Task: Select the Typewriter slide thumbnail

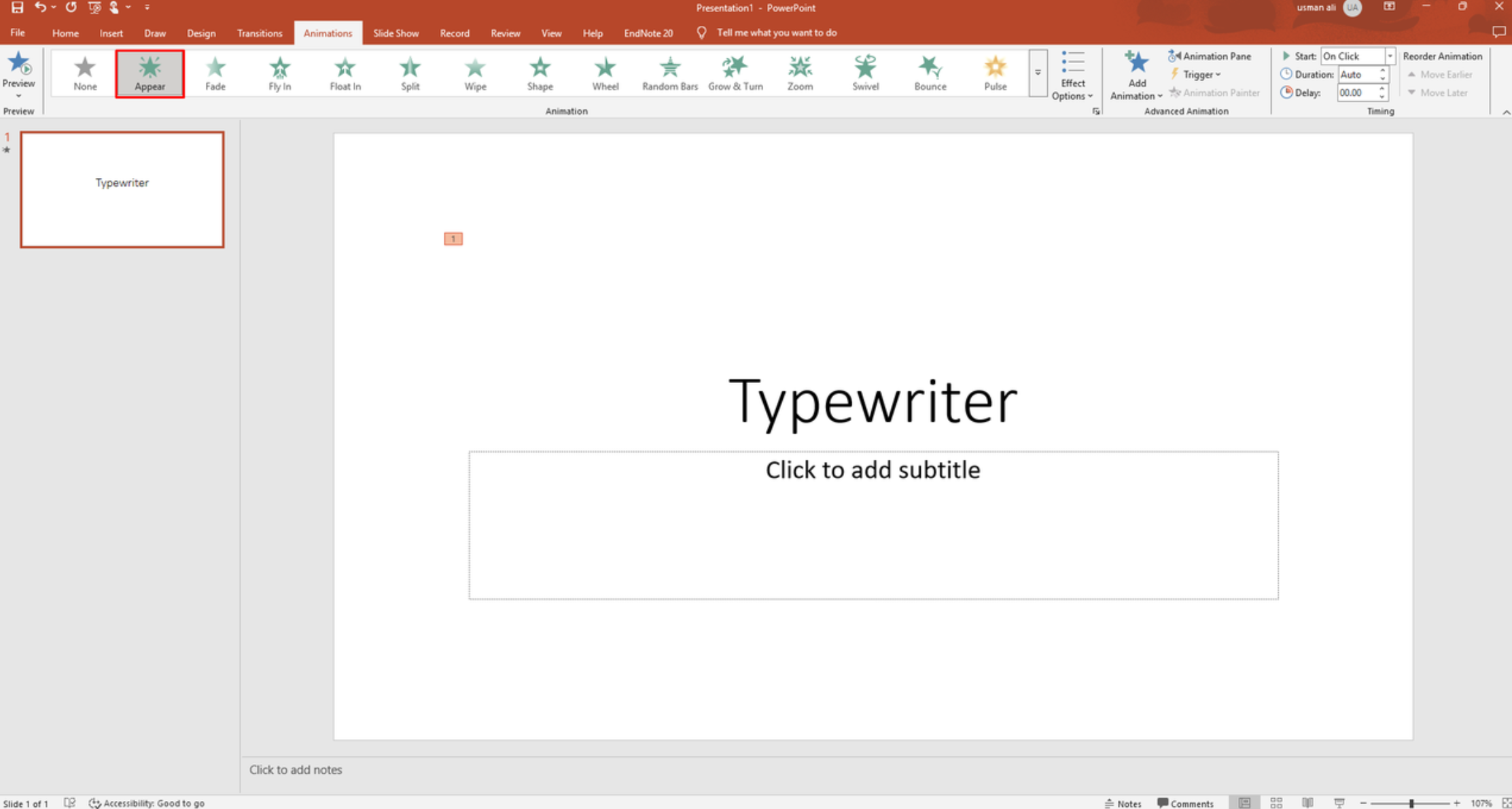Action: pyautogui.click(x=122, y=190)
